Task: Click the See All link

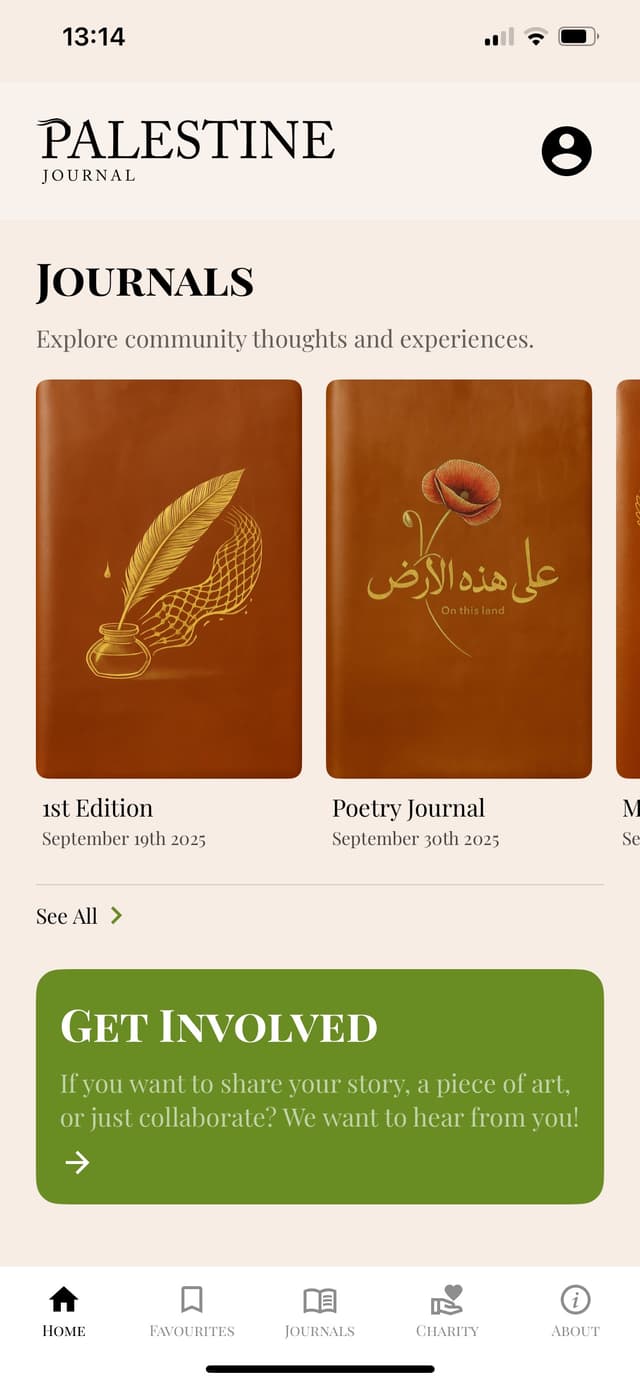Action: (x=67, y=916)
